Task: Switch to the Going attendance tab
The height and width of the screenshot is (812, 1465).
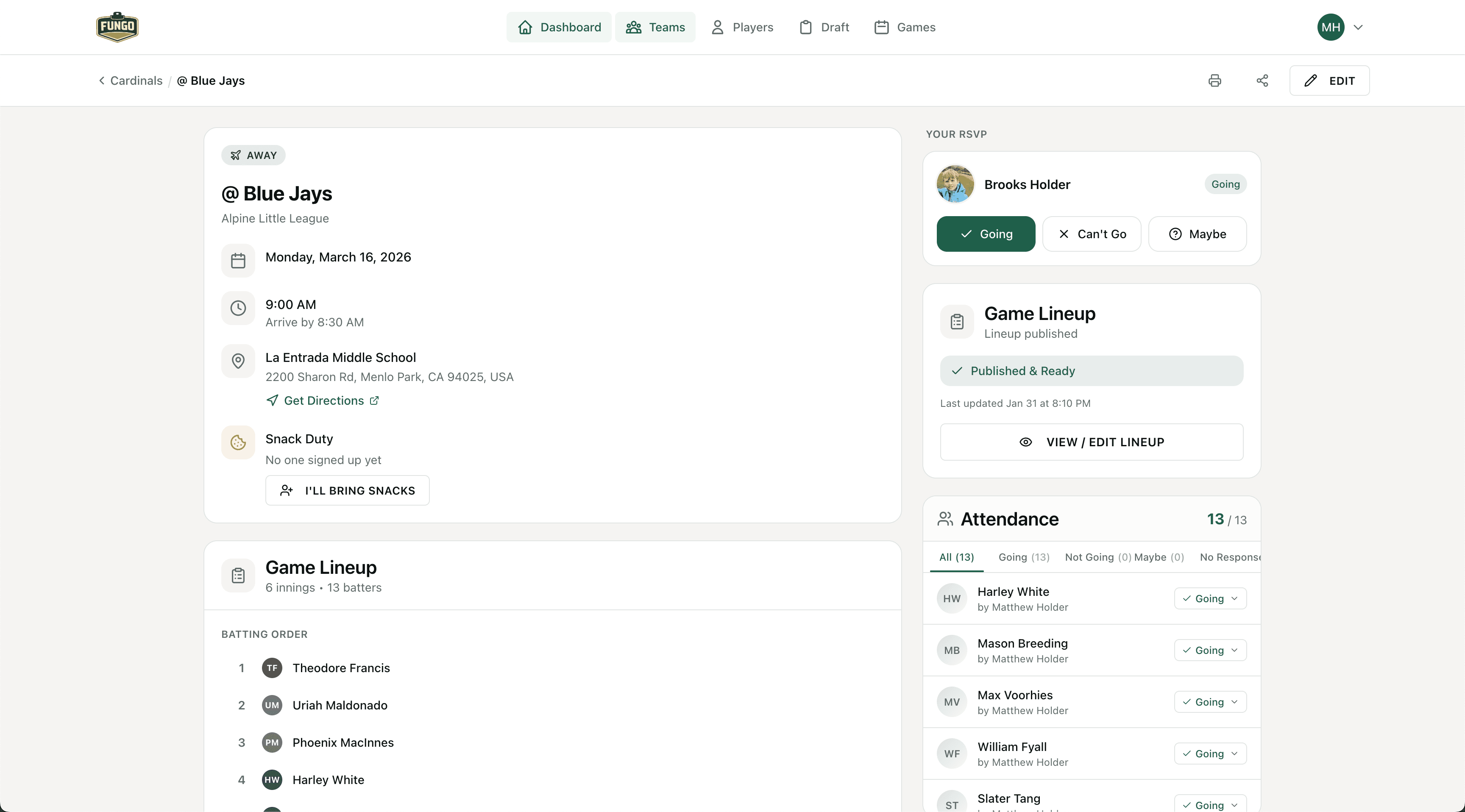Action: [x=1023, y=557]
